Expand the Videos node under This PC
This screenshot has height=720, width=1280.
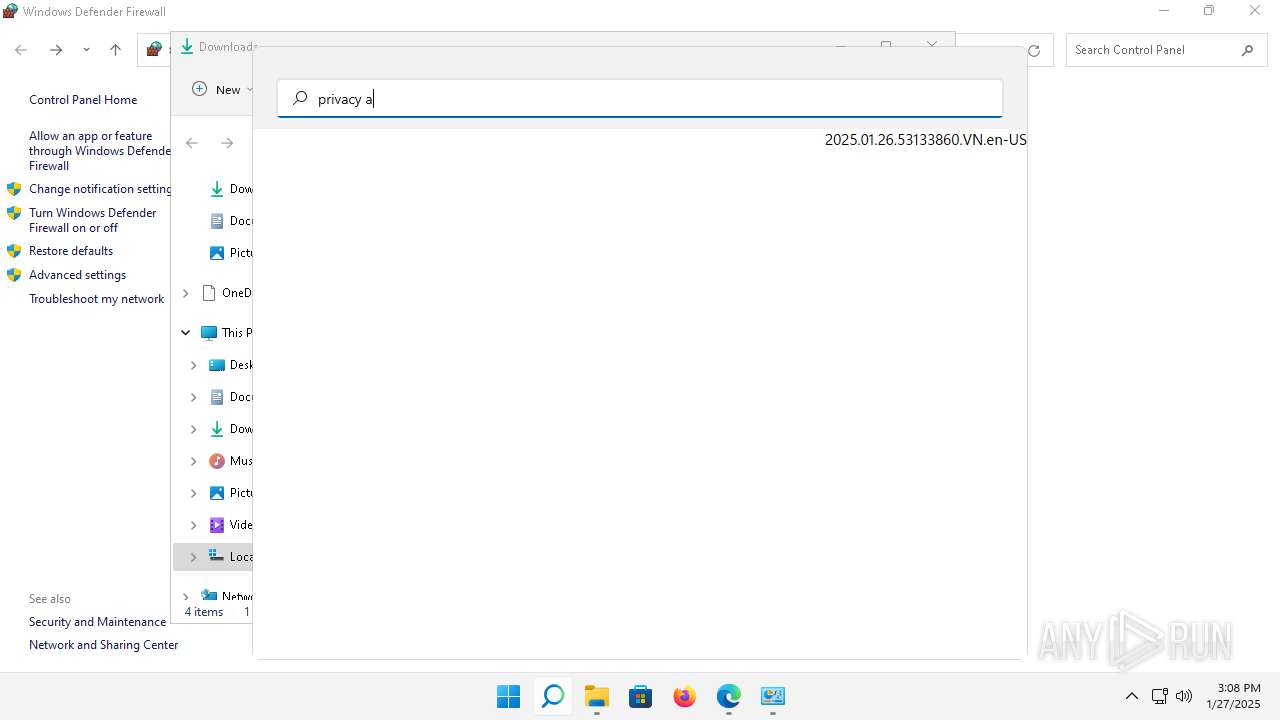coord(194,525)
